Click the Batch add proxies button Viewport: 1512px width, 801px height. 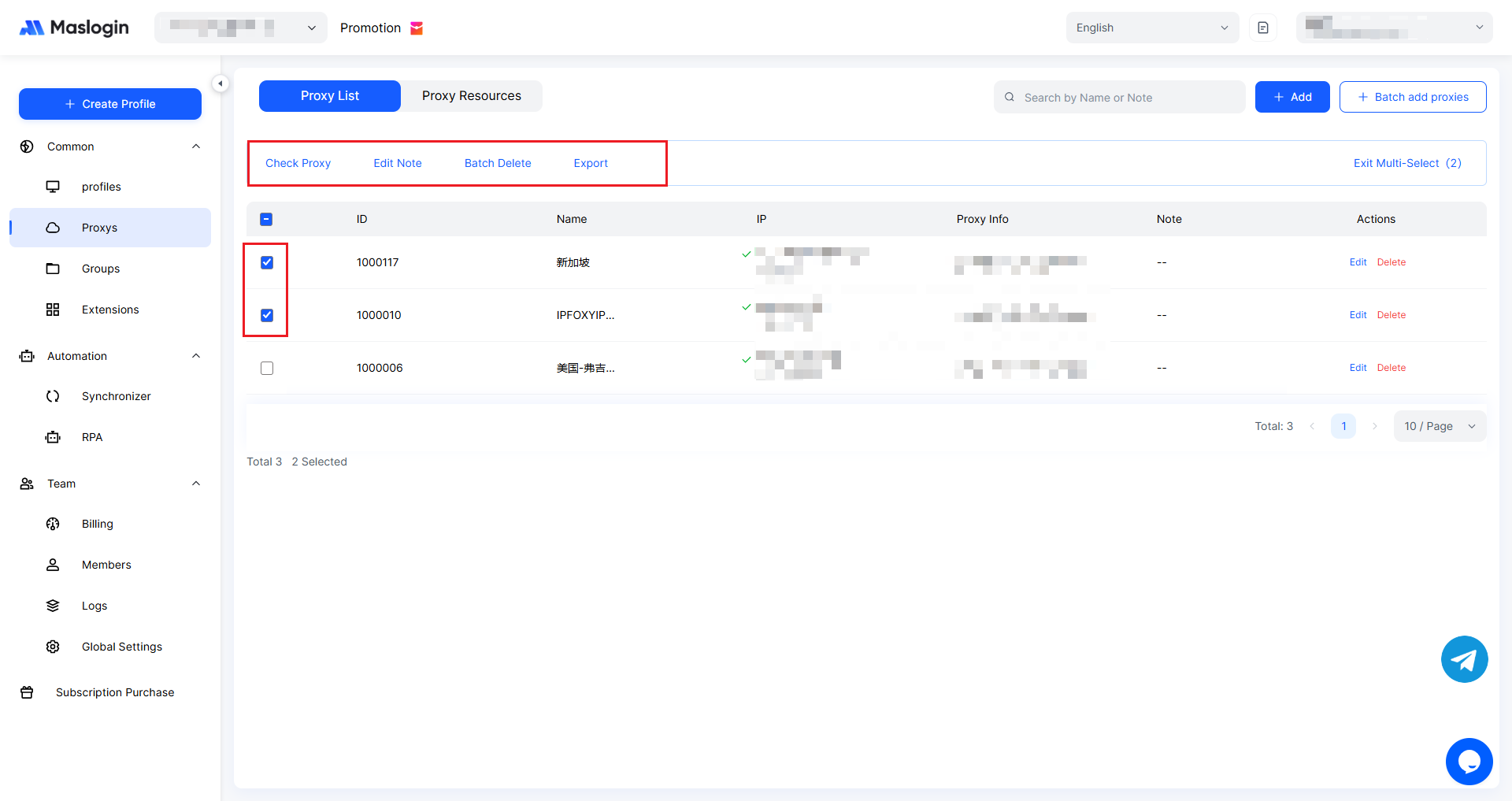(1413, 97)
